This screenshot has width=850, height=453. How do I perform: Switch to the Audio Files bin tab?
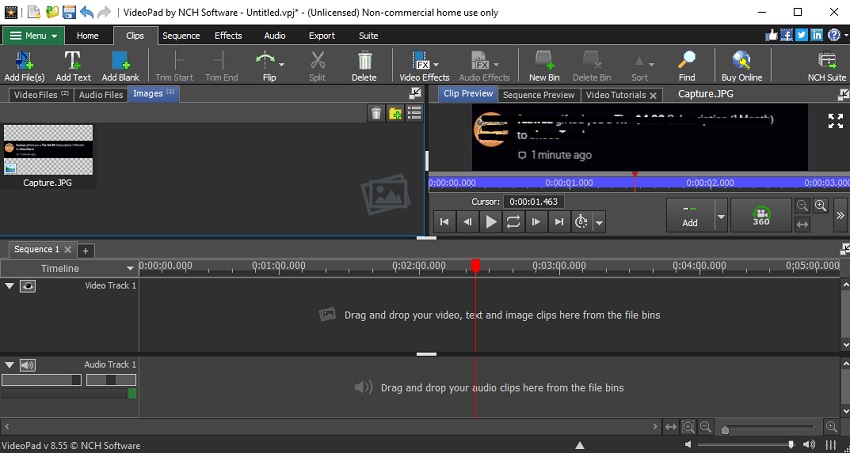click(x=101, y=94)
